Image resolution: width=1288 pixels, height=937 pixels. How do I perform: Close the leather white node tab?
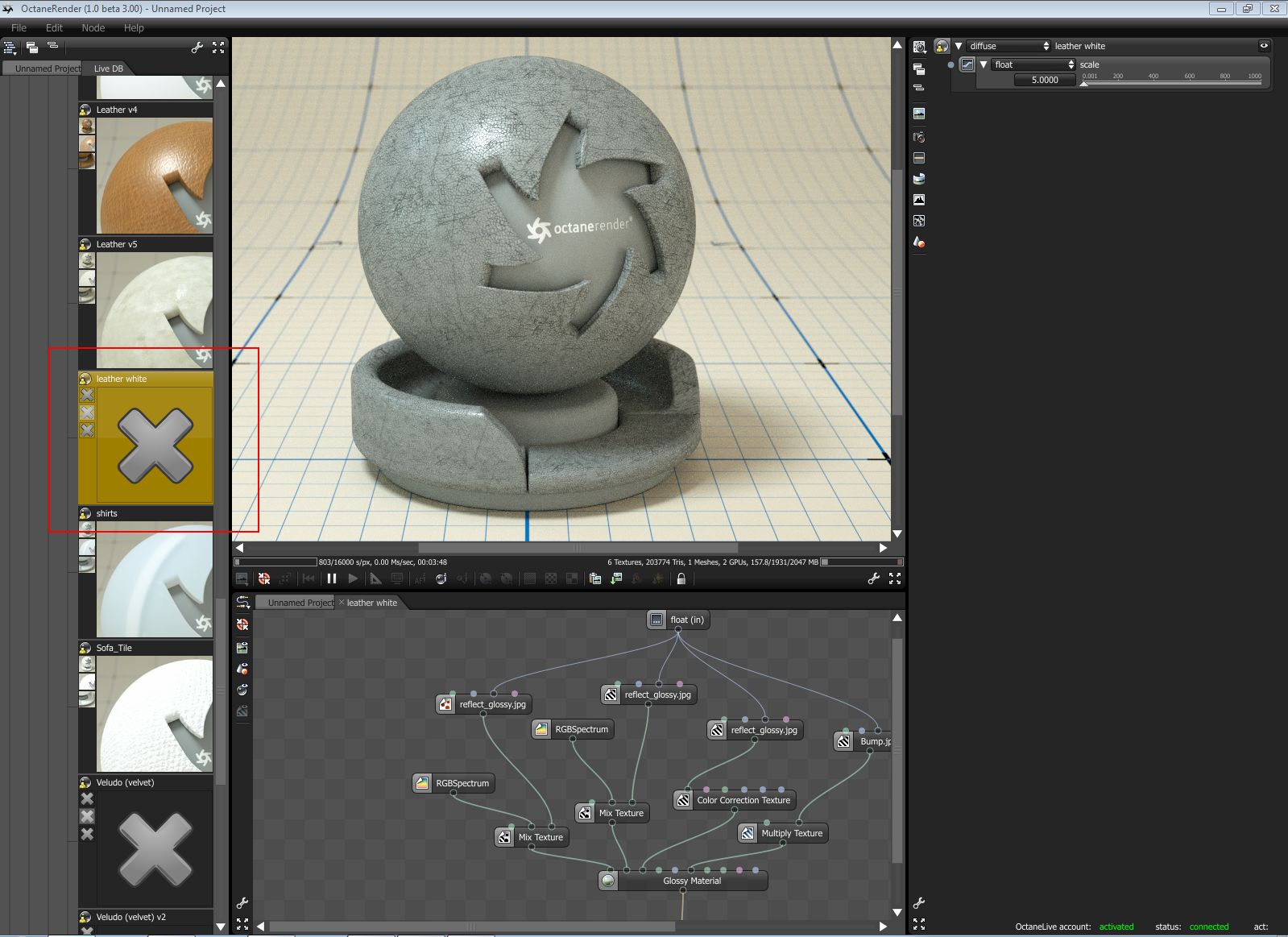[x=342, y=602]
